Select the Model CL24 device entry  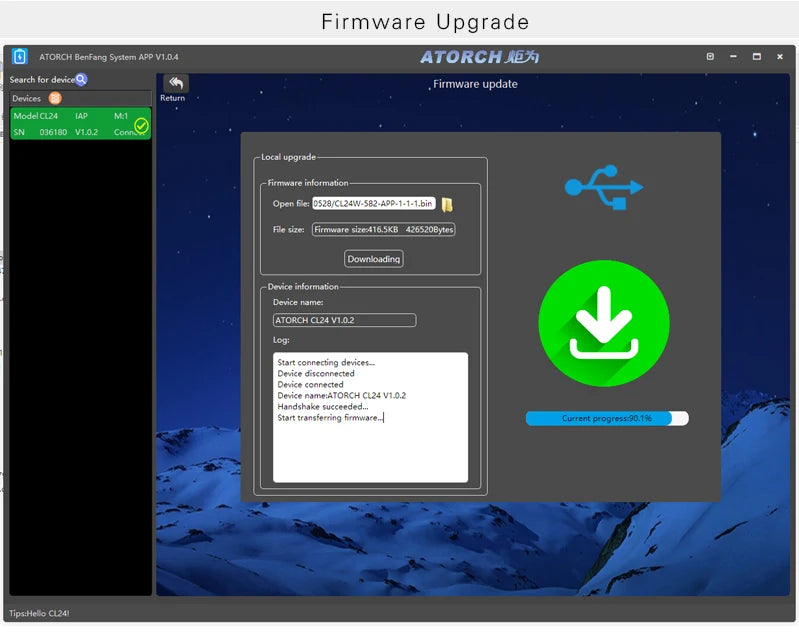(x=81, y=123)
